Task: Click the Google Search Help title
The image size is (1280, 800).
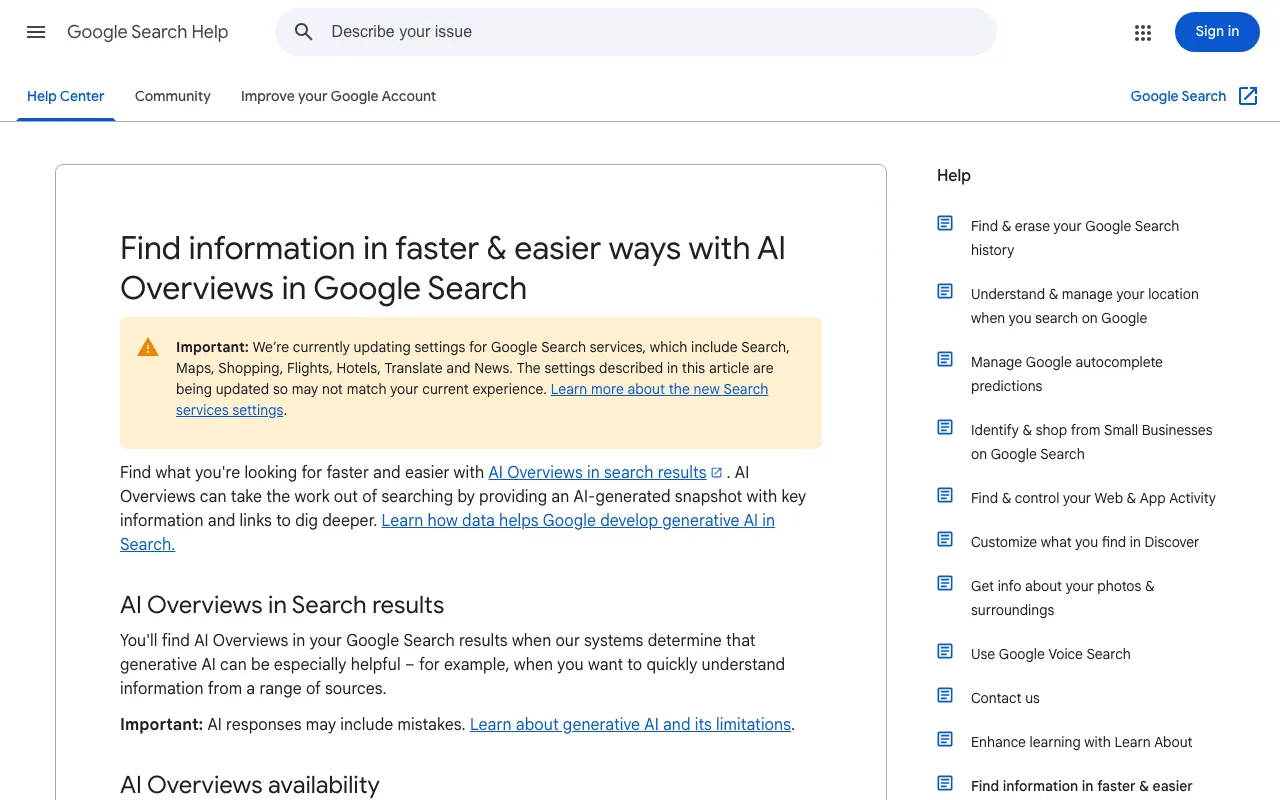Action: (148, 32)
